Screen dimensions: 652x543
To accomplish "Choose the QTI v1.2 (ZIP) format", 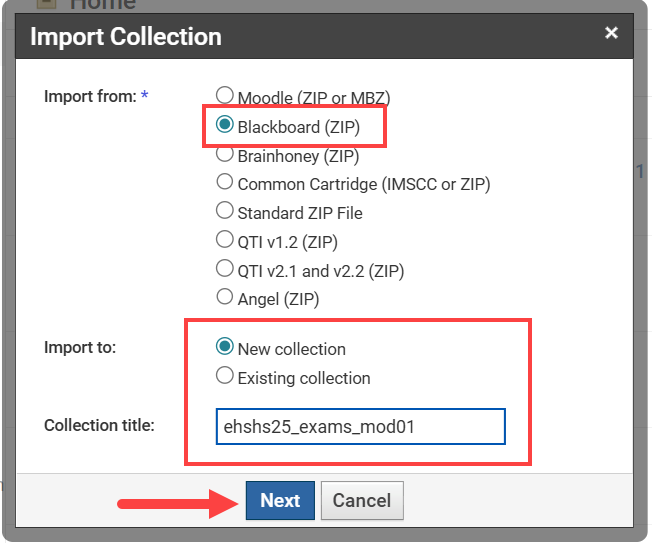I will coord(226,240).
